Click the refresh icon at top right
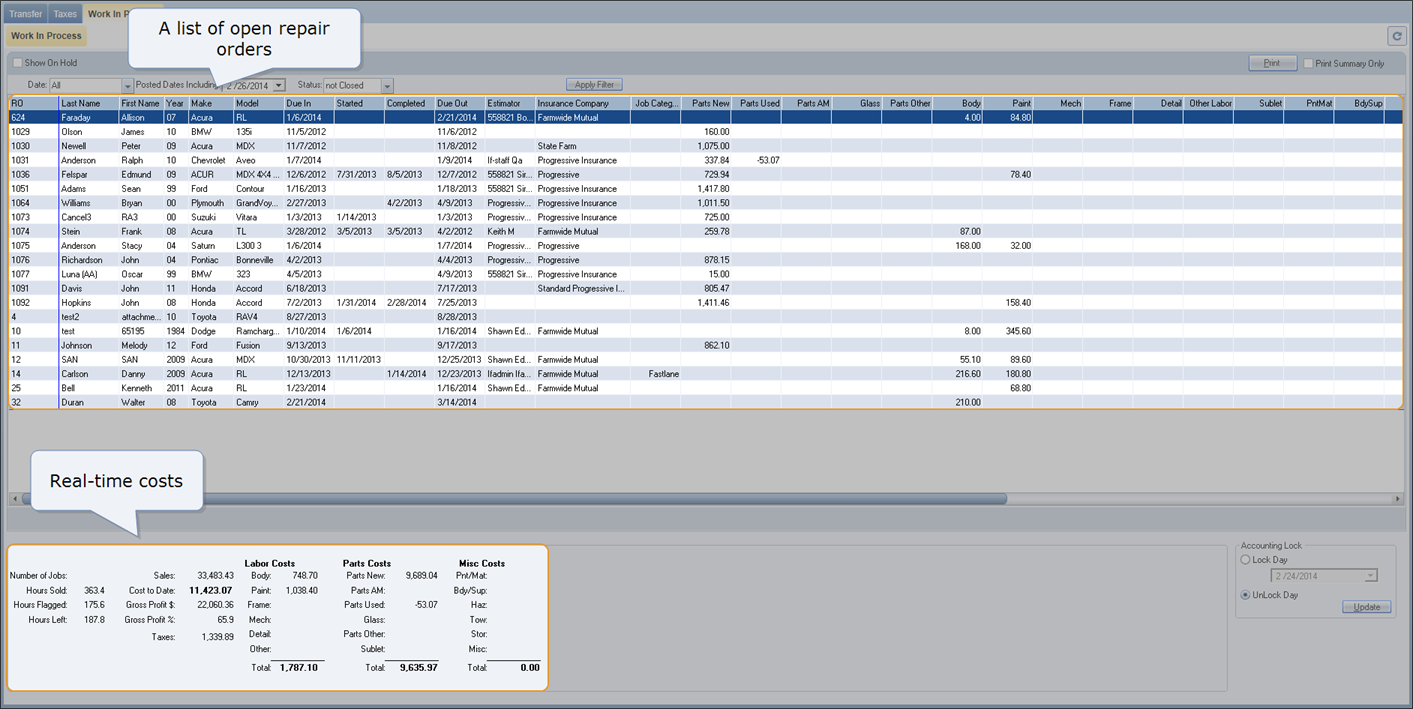1413x709 pixels. 1397,36
